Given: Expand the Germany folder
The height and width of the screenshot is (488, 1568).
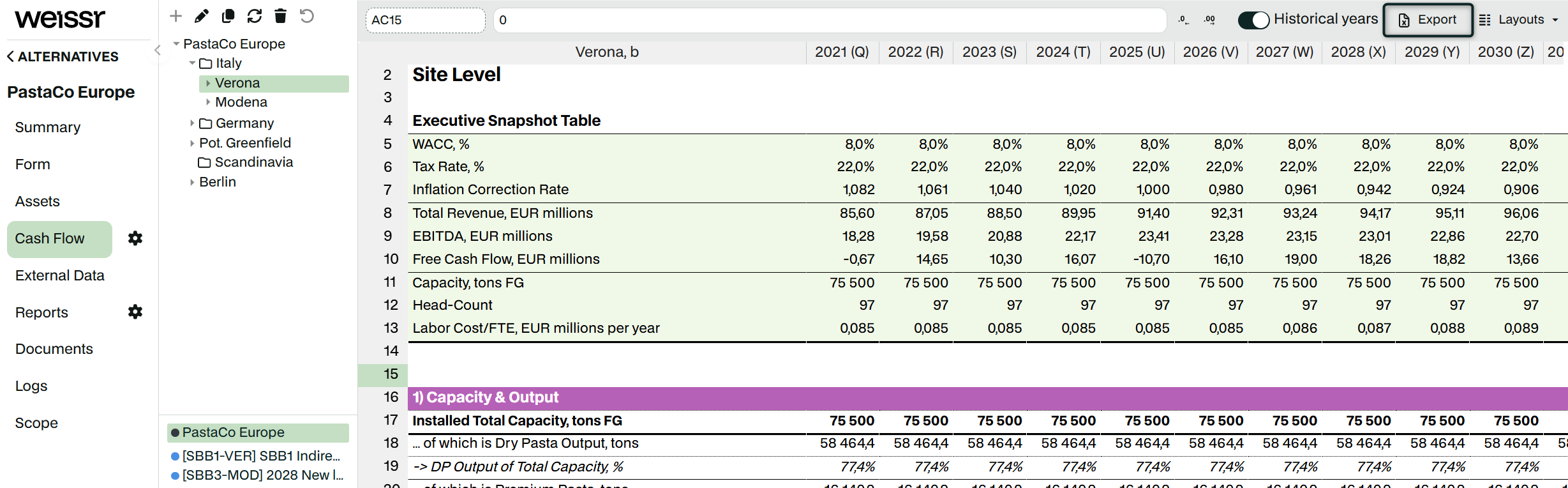Looking at the screenshot, I should [192, 123].
